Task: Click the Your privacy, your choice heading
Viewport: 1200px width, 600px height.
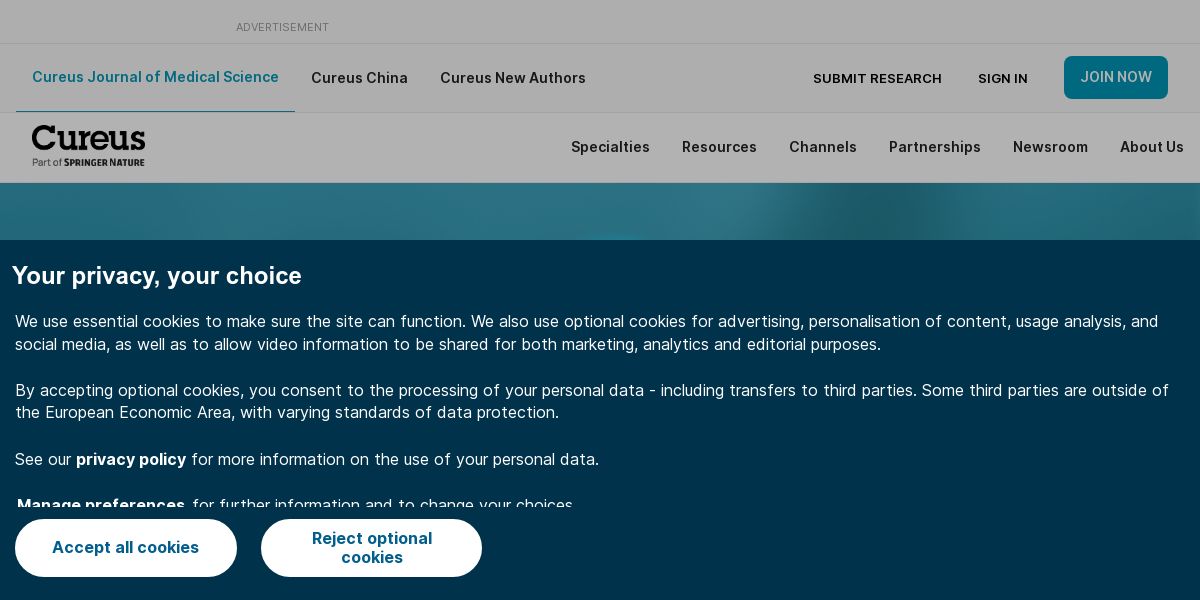Action: [157, 276]
